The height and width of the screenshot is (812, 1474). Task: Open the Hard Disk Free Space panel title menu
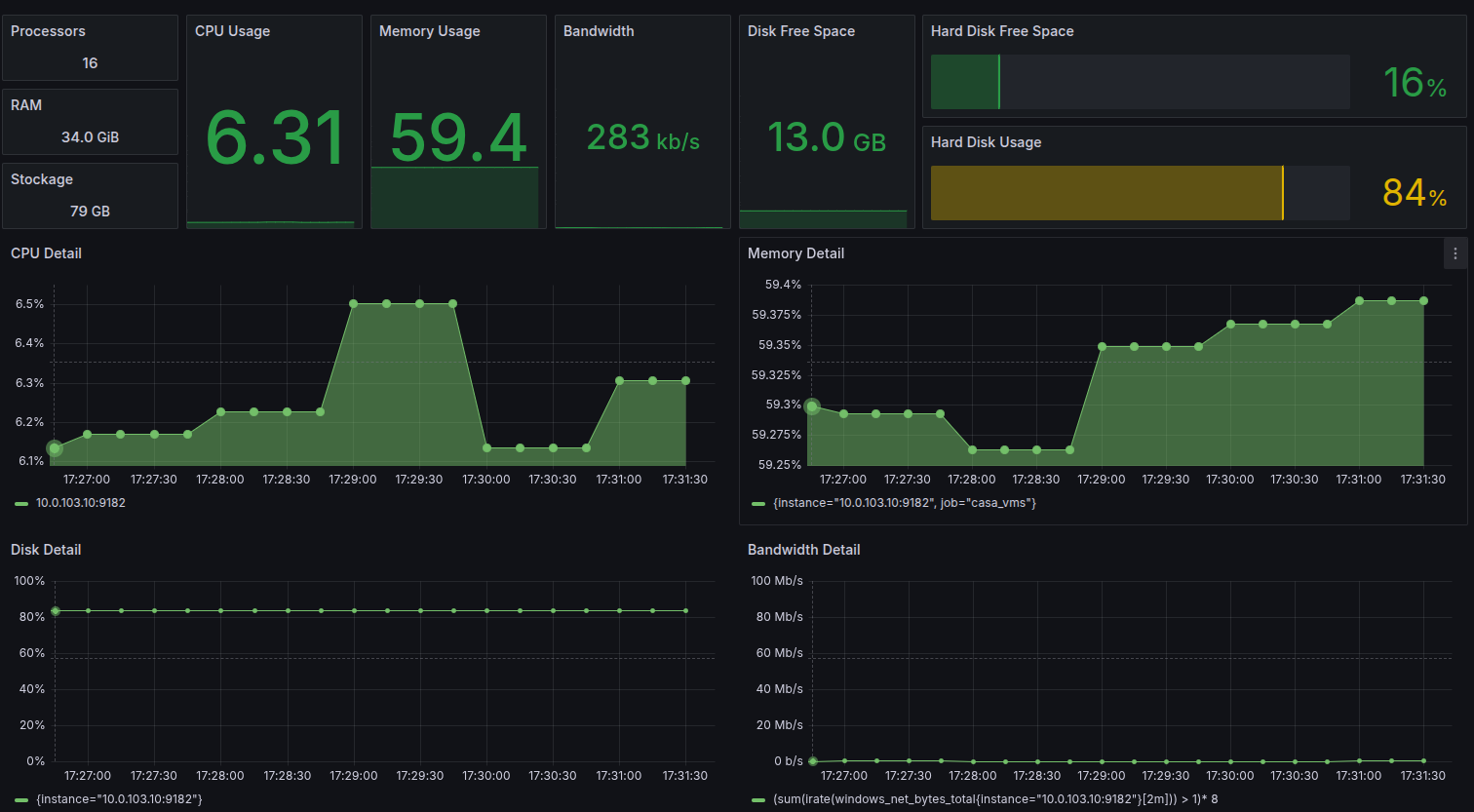click(x=1001, y=31)
